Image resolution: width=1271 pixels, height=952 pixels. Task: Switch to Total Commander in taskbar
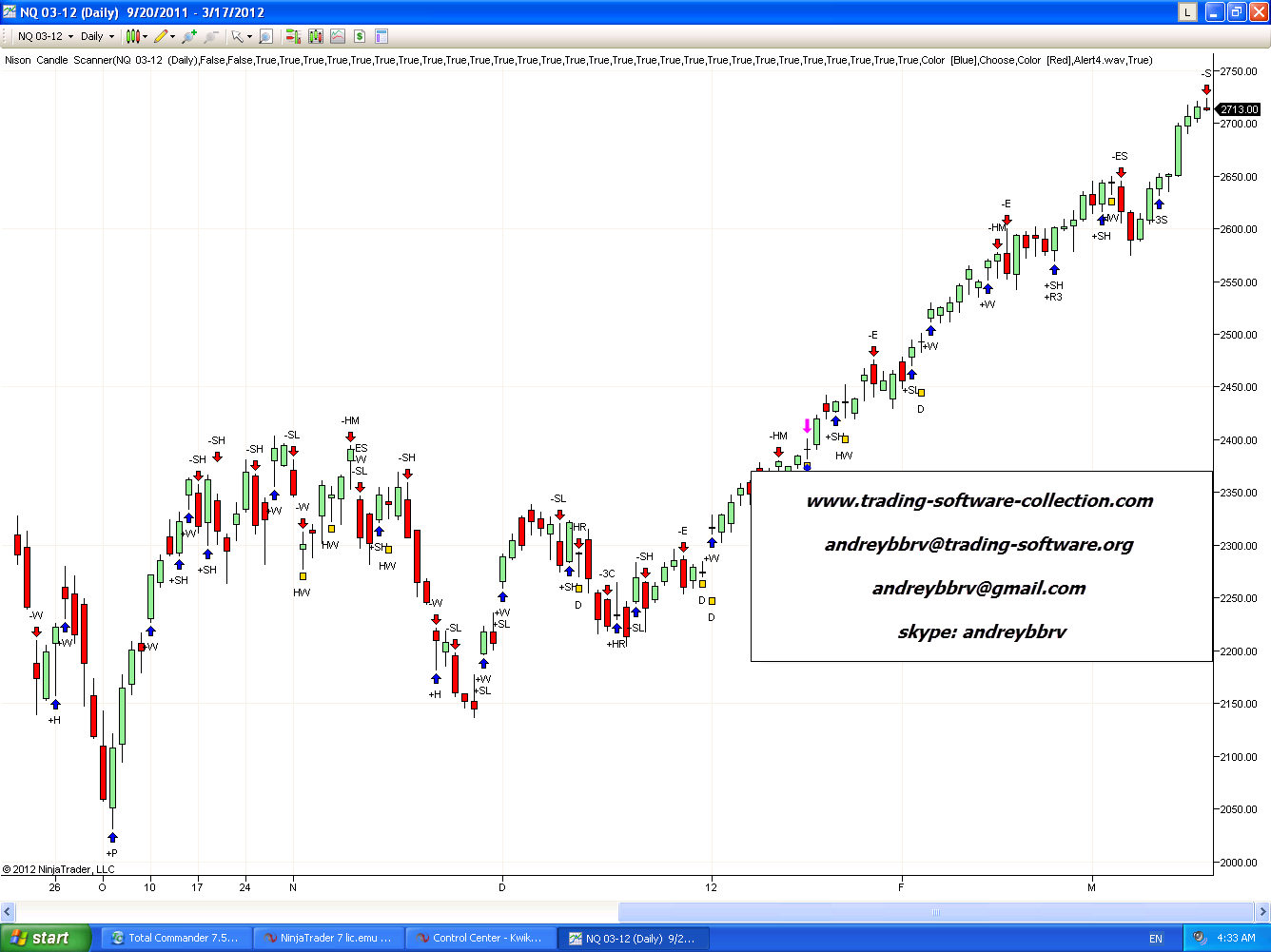pos(176,938)
